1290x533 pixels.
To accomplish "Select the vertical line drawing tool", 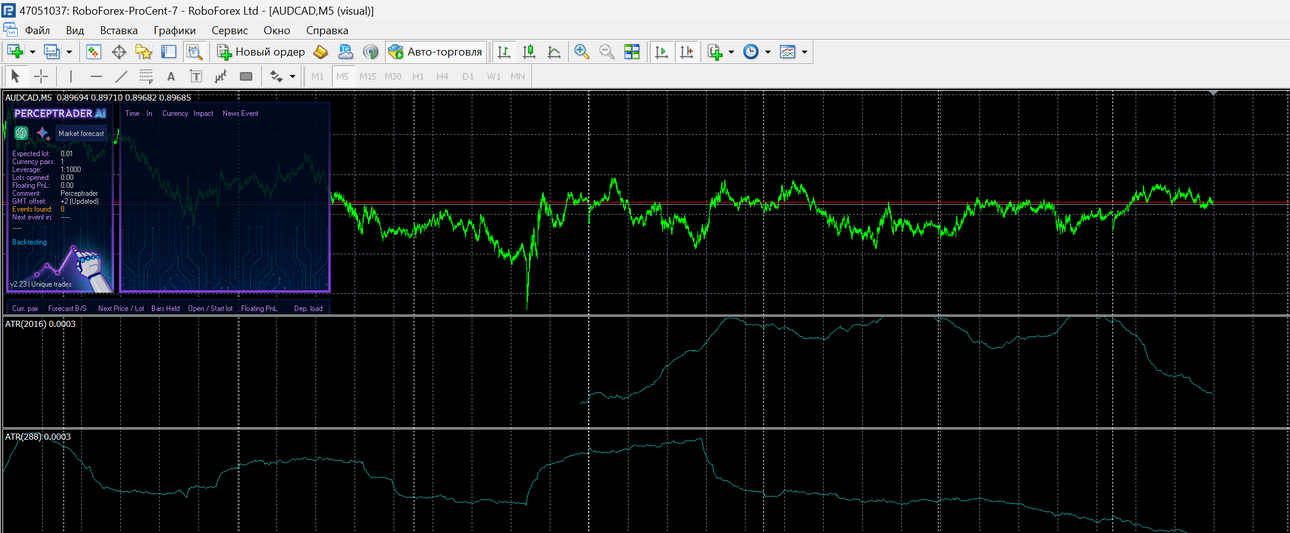I will click(x=70, y=76).
